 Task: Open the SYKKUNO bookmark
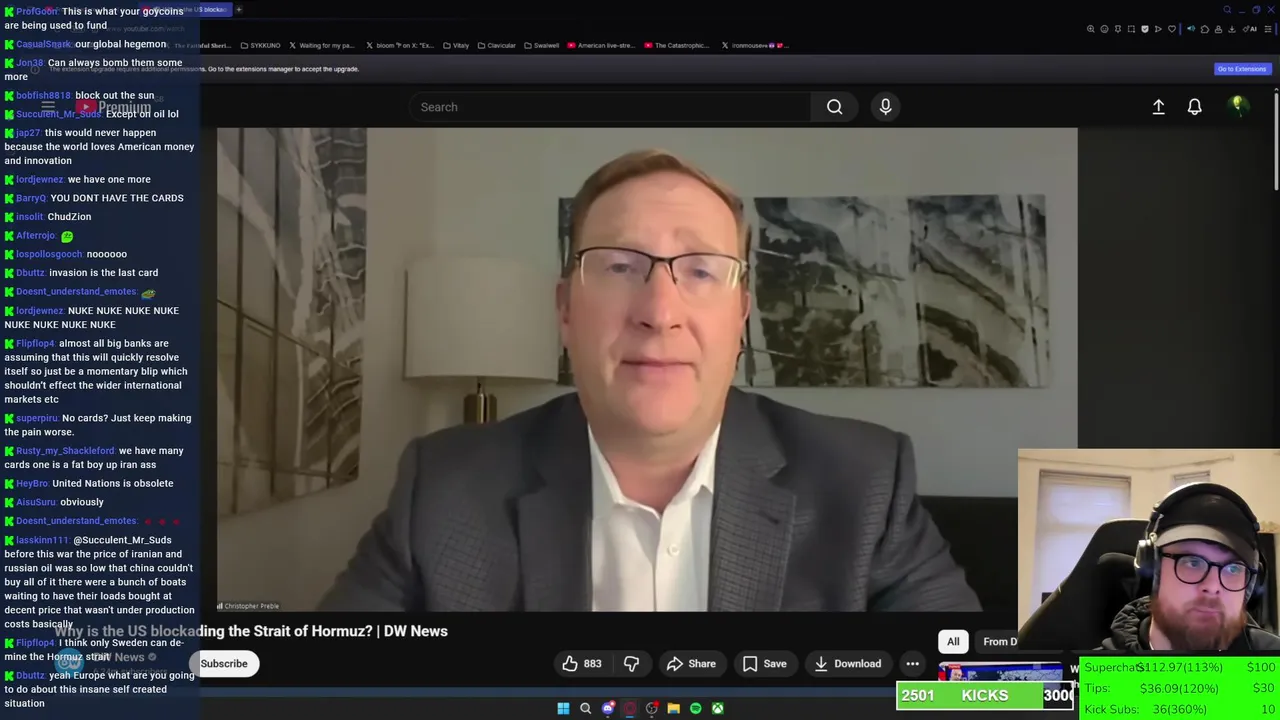click(x=261, y=45)
